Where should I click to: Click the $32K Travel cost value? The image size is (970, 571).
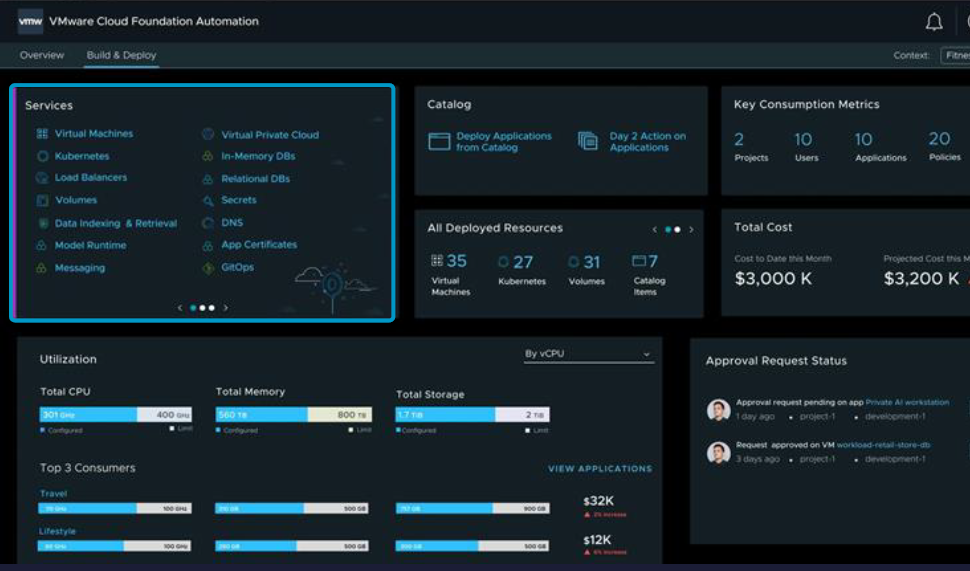tap(598, 501)
